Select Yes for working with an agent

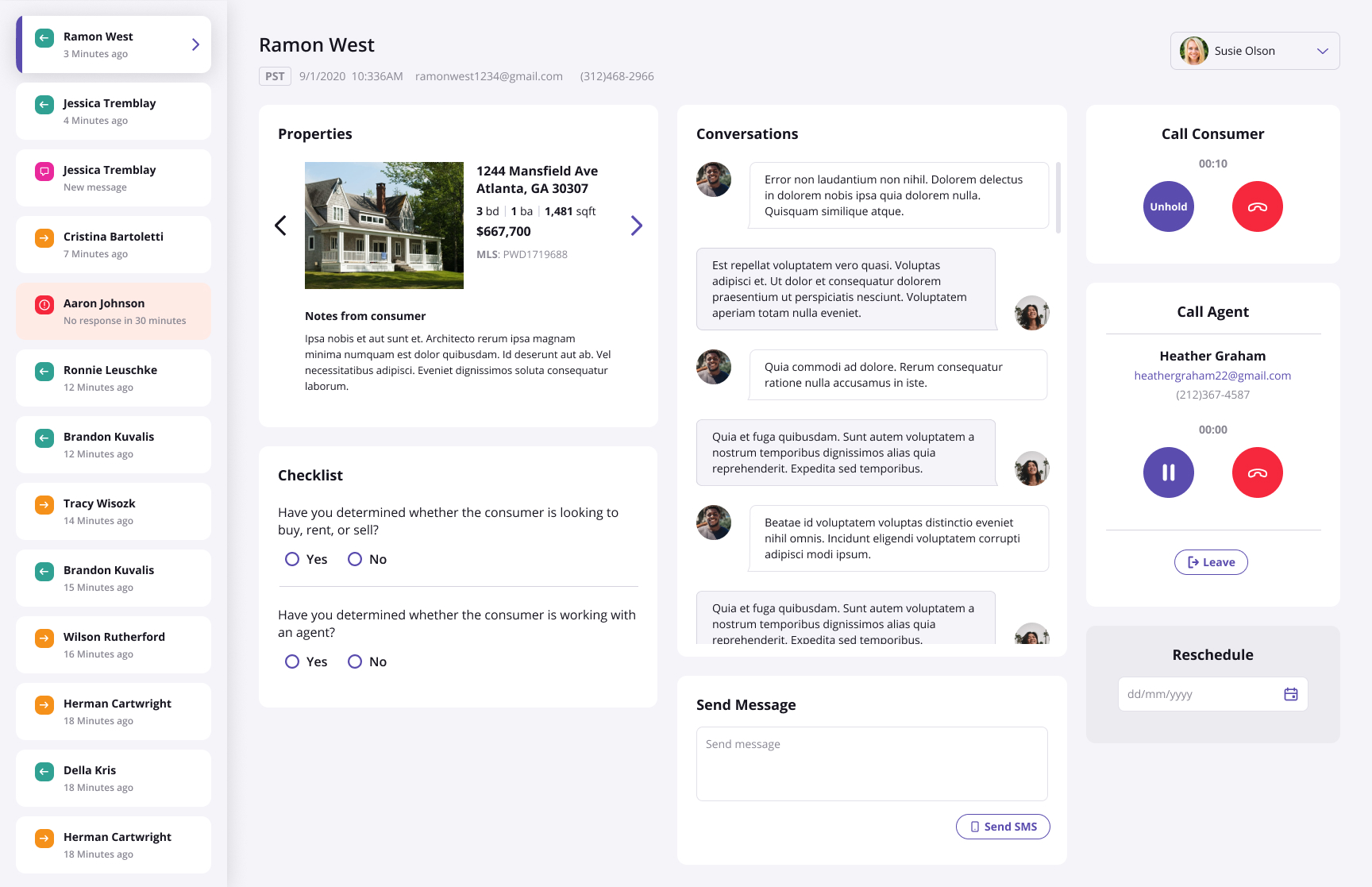pos(292,661)
